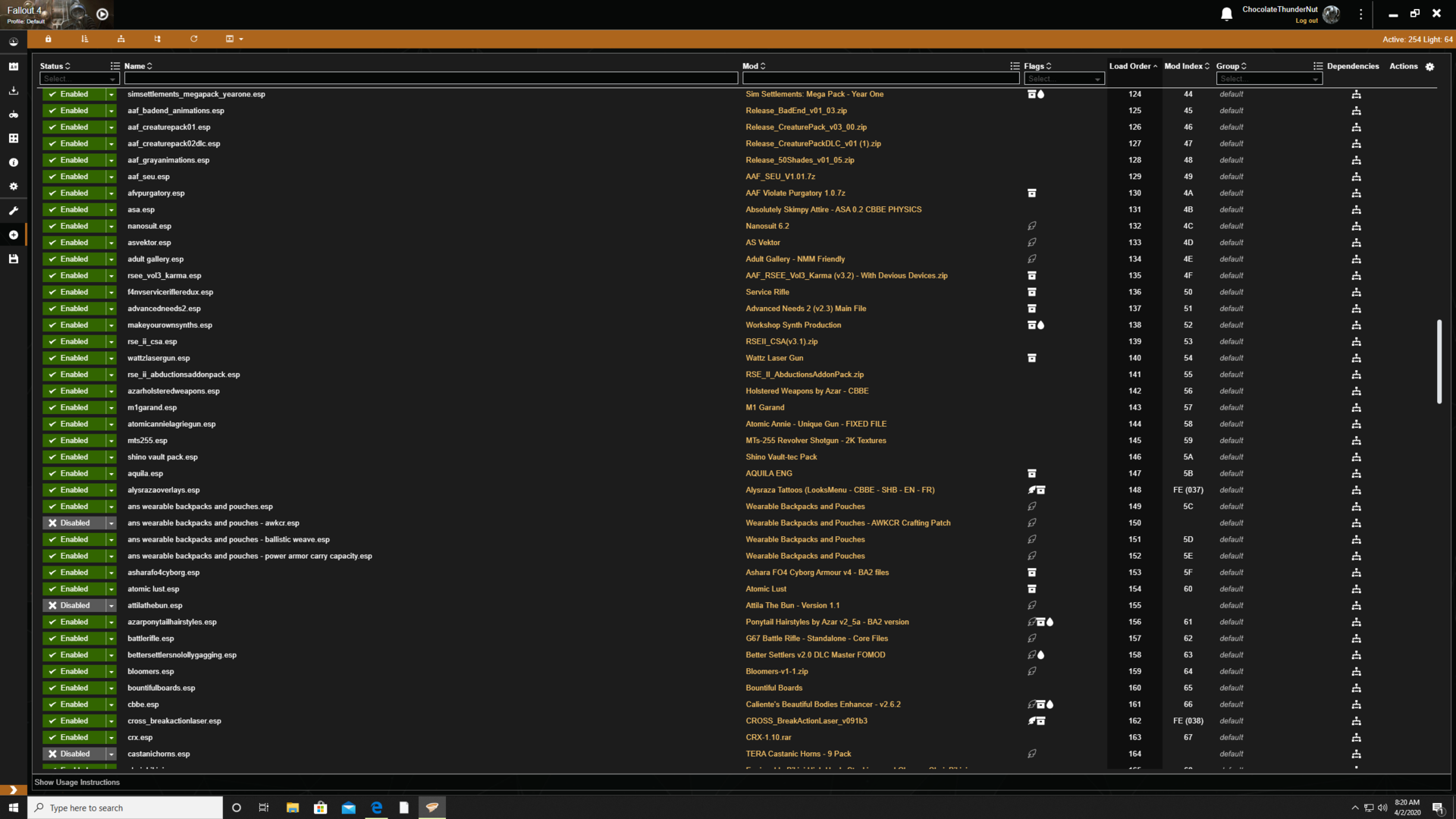Enable the castanichorns.esp plugin
Screen dimensions: 1456x819
(74, 754)
